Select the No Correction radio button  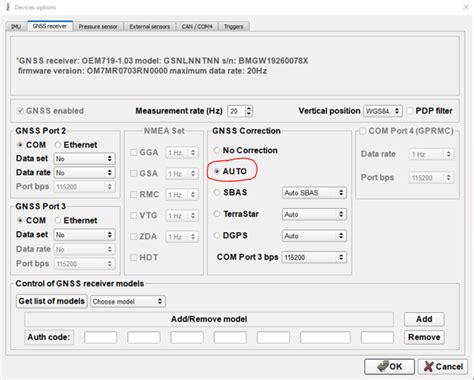pyautogui.click(x=217, y=150)
